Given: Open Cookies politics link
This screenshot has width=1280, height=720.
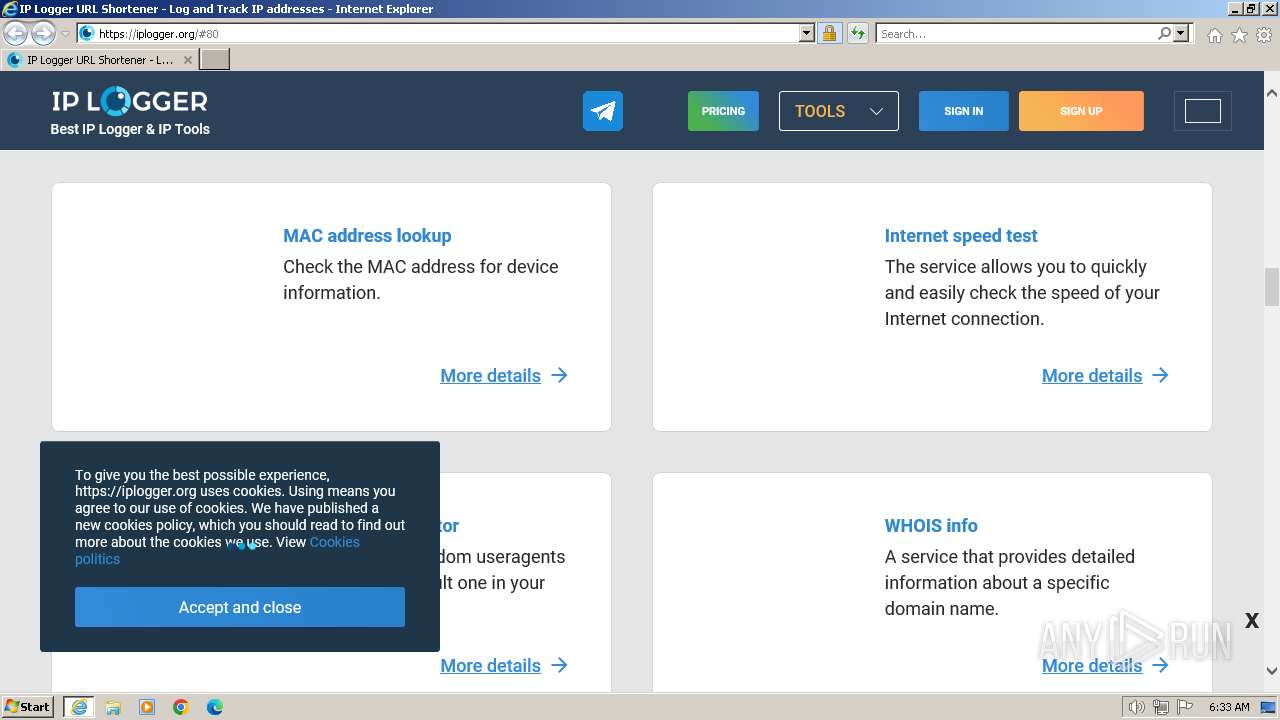Looking at the screenshot, I should pyautogui.click(x=217, y=550).
